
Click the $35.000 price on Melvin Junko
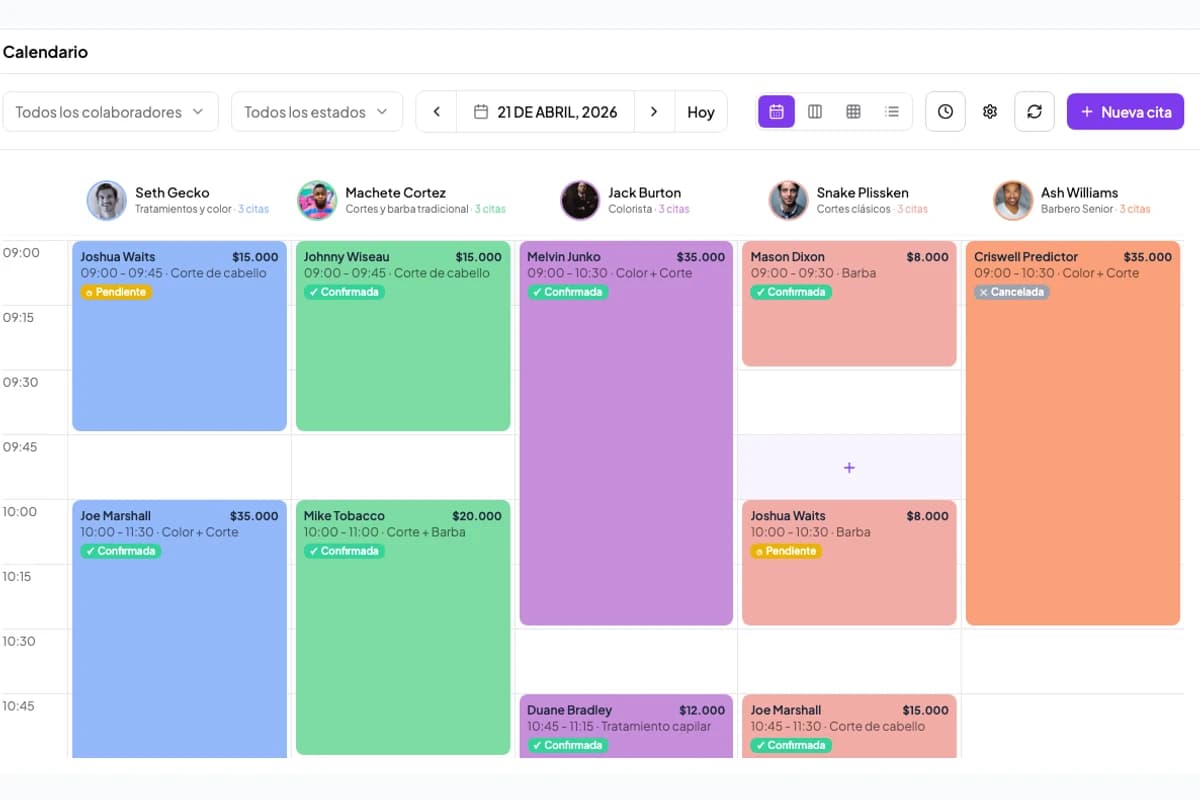pos(701,257)
